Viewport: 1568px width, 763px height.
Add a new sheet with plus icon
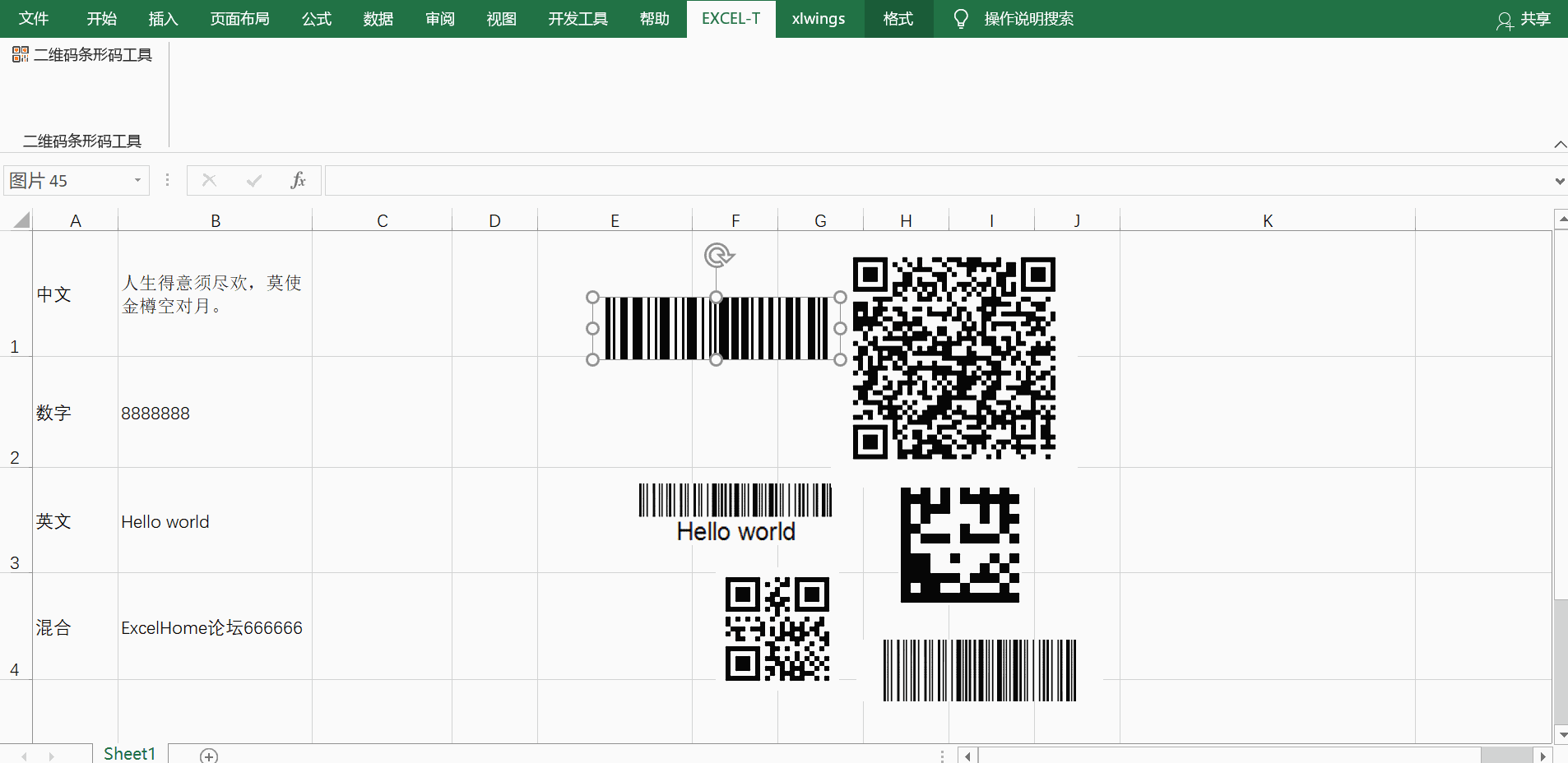pyautogui.click(x=209, y=756)
